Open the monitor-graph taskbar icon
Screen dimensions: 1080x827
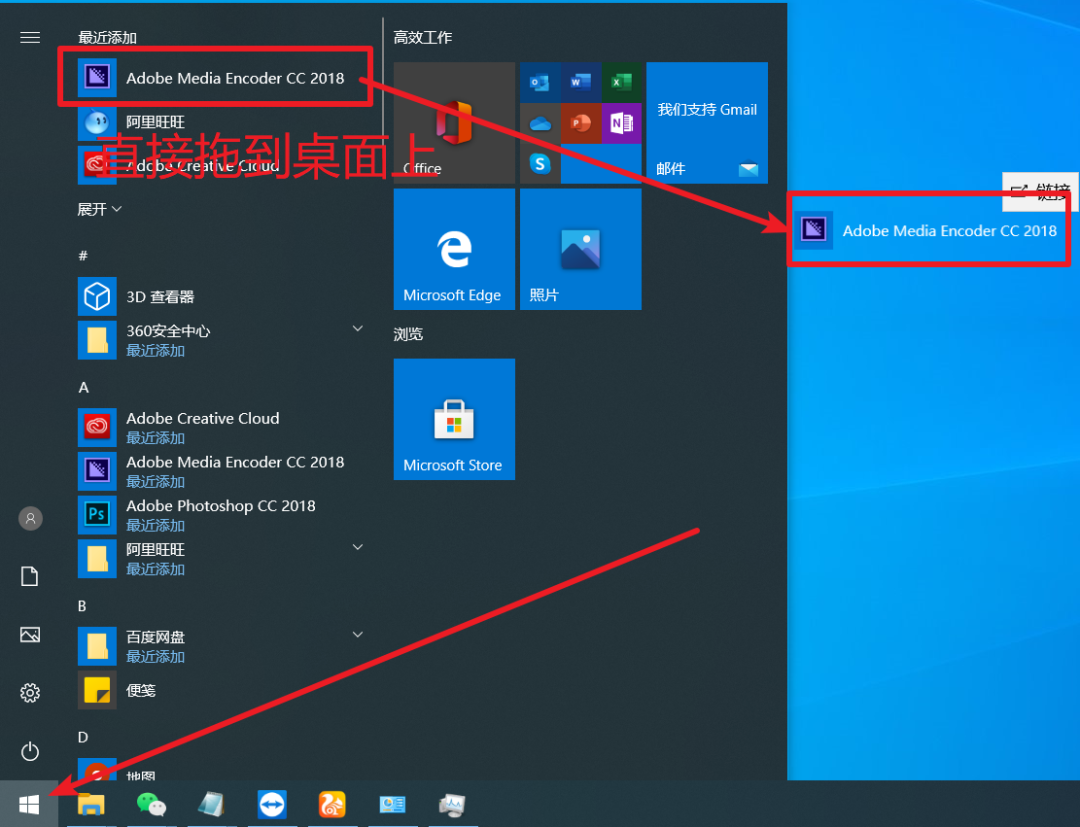coord(453,804)
